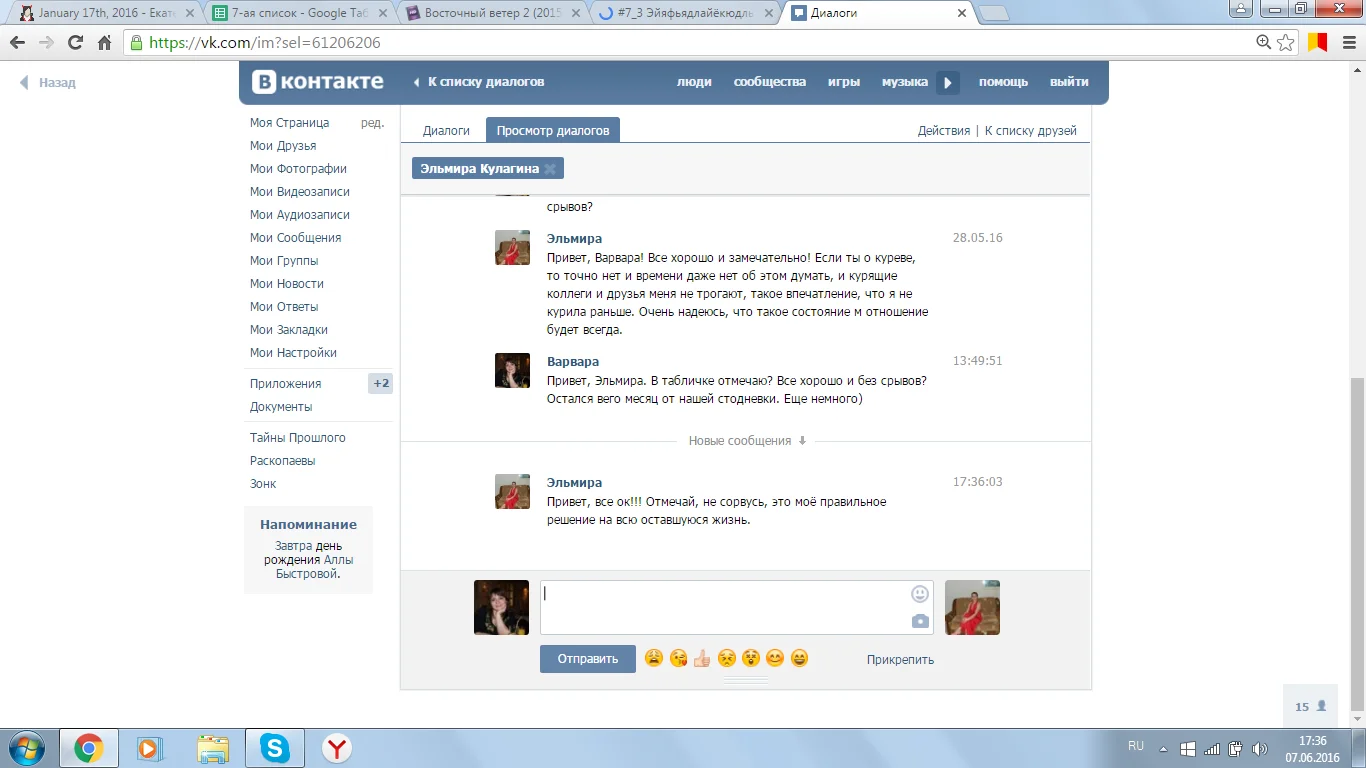Click the VKontakte logo
1366x768 pixels.
coord(318,82)
